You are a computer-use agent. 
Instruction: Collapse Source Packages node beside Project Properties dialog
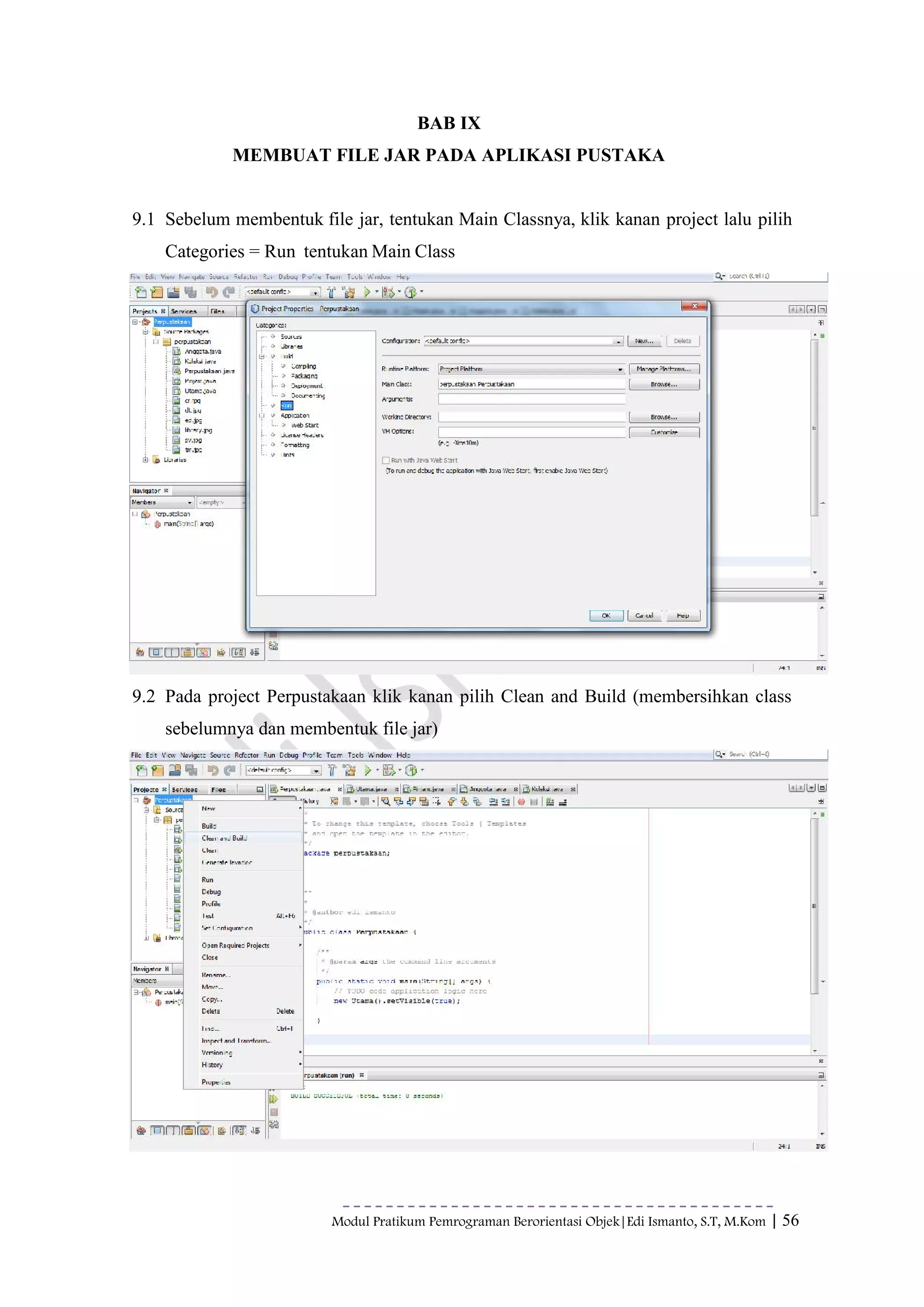pos(146,331)
